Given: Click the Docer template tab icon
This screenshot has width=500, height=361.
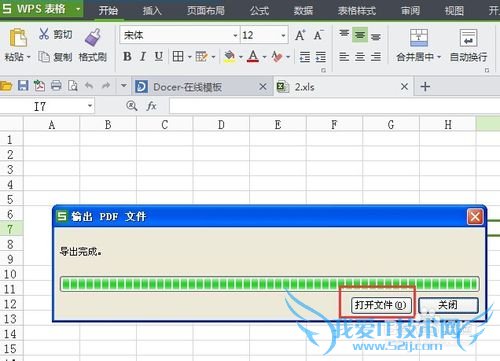Looking at the screenshot, I should (x=141, y=87).
